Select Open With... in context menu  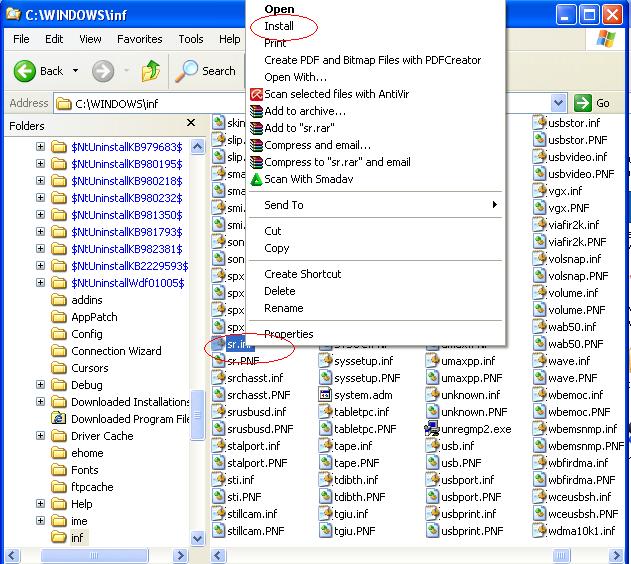tap(295, 77)
